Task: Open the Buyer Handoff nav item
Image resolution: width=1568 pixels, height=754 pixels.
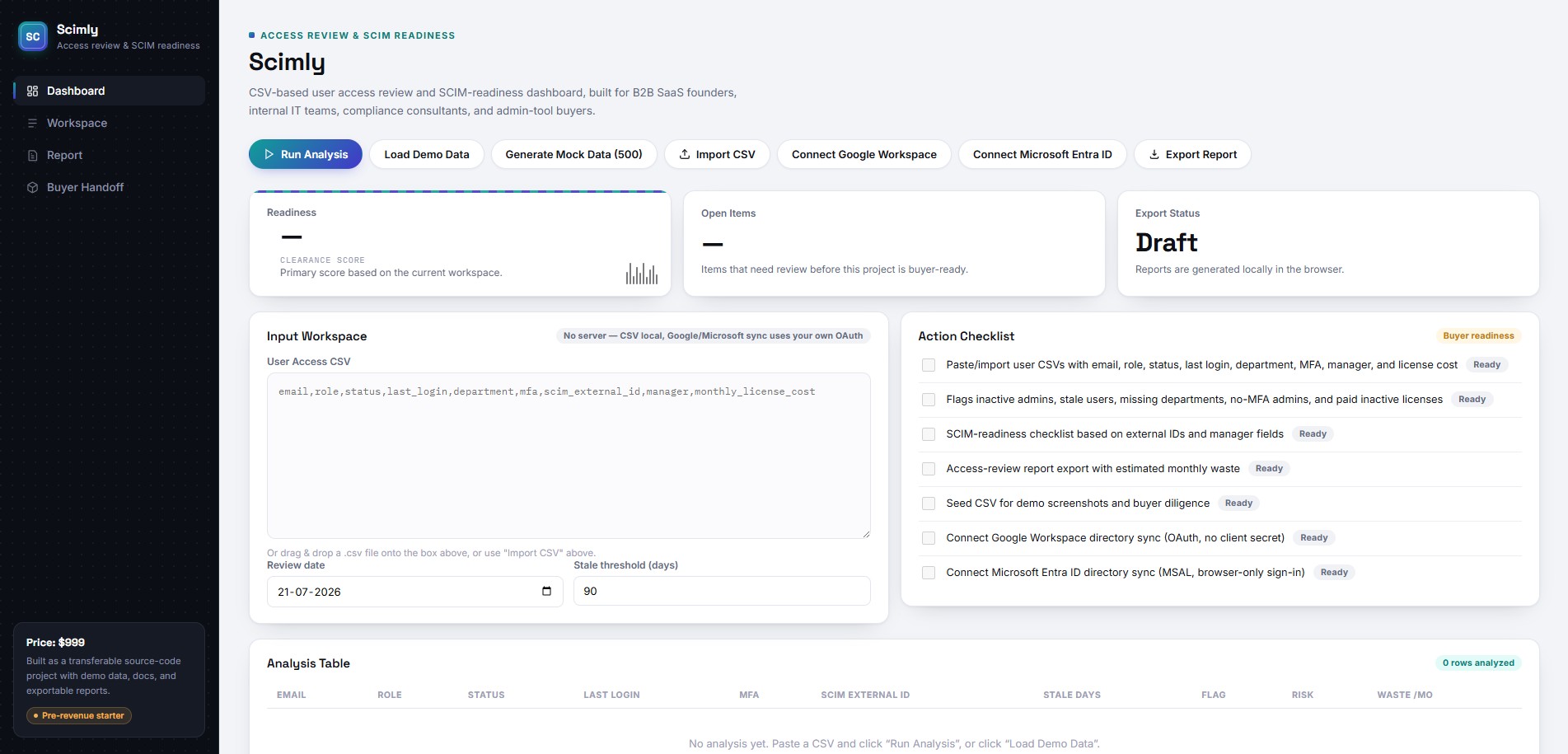Action: (x=110, y=187)
